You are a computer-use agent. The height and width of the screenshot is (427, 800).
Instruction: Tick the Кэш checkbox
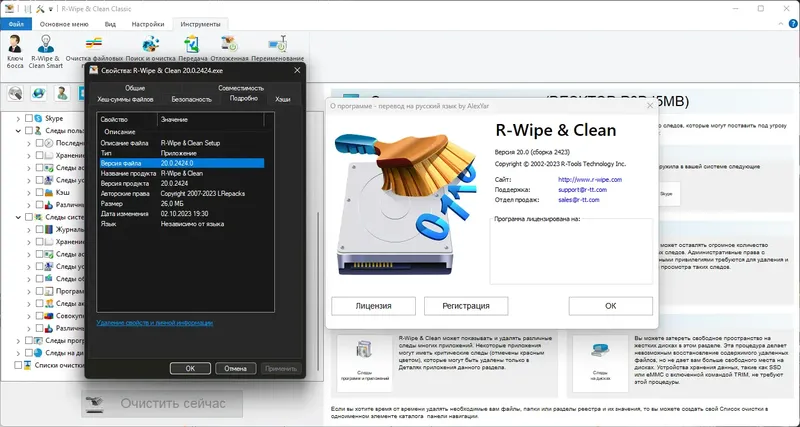click(39, 193)
